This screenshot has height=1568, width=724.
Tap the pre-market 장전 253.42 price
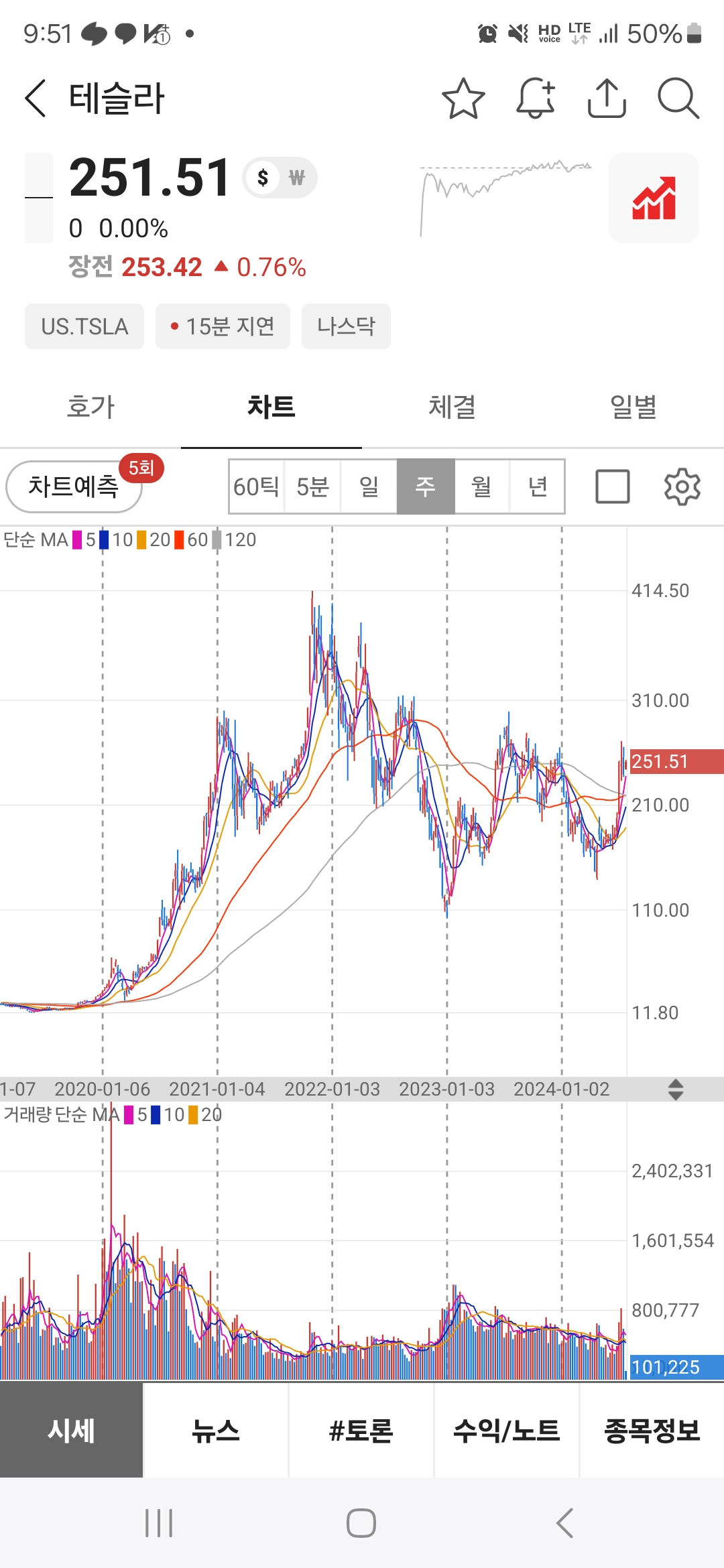tap(135, 267)
